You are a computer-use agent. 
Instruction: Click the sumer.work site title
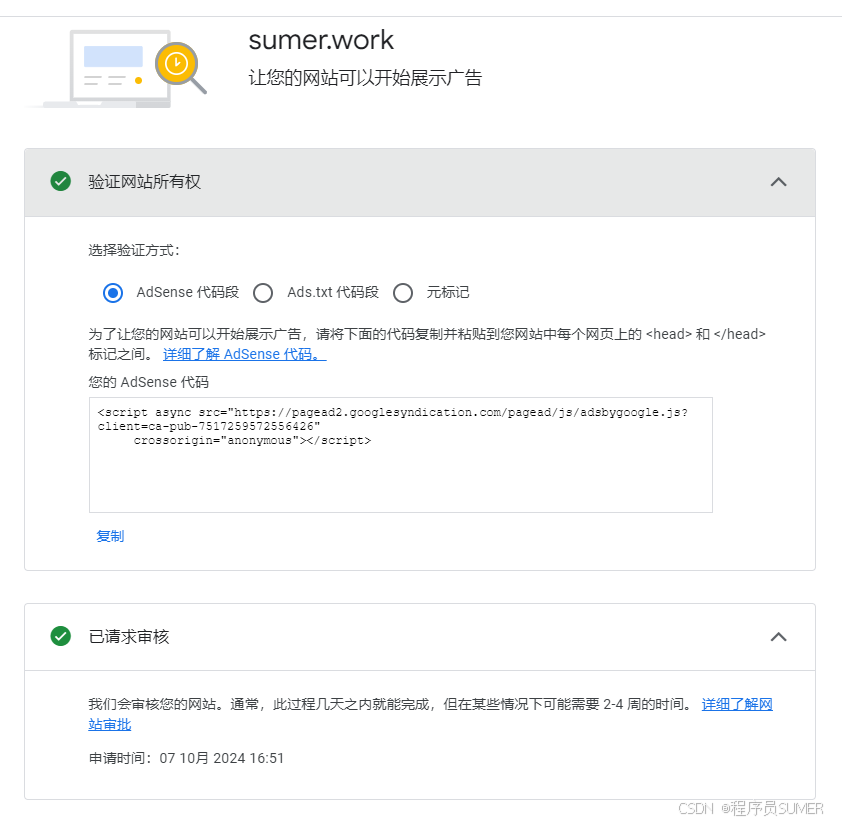321,40
